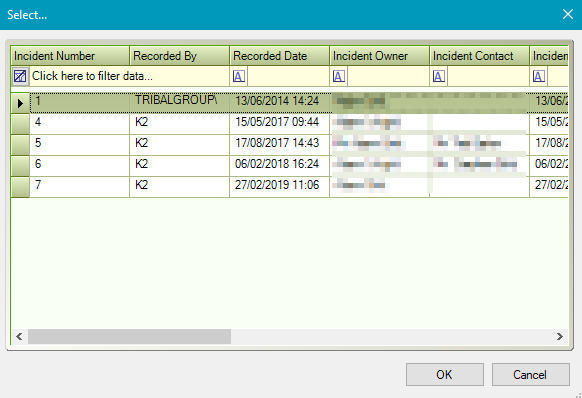The image size is (582, 398).
Task: Select the row header for incident 7
Action: (20, 187)
